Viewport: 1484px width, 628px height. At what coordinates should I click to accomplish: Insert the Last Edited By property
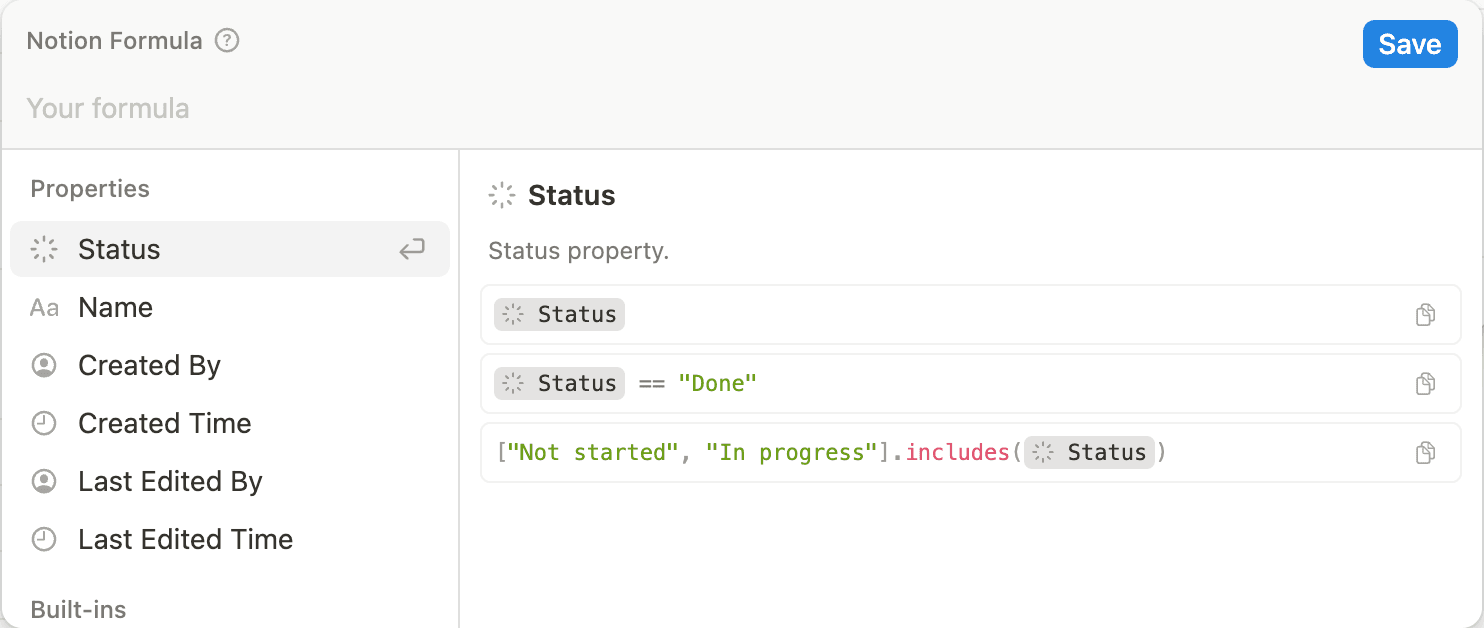point(170,482)
